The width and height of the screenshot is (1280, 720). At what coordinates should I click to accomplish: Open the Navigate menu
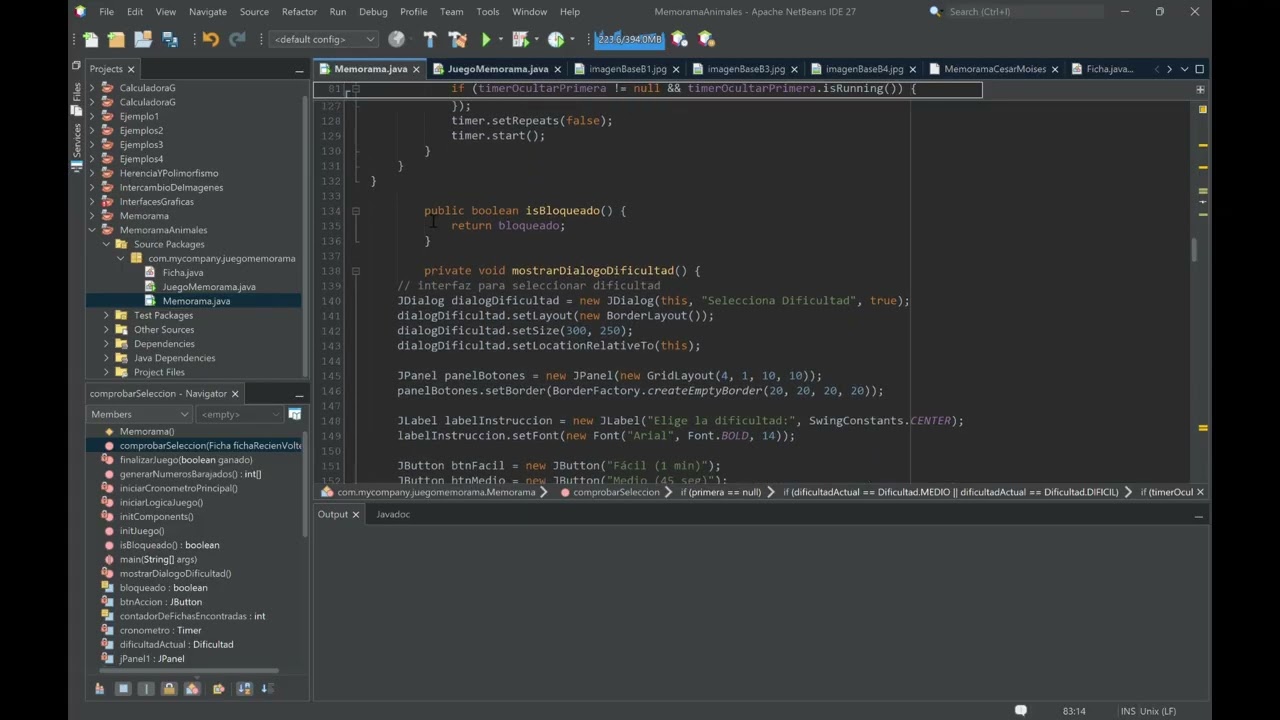(x=208, y=11)
